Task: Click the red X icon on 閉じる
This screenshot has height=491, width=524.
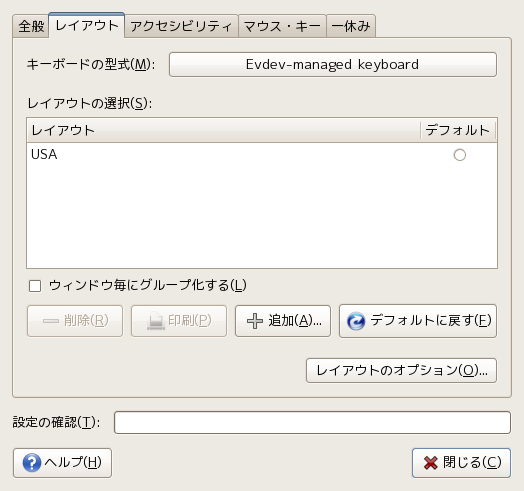Action: (x=430, y=463)
